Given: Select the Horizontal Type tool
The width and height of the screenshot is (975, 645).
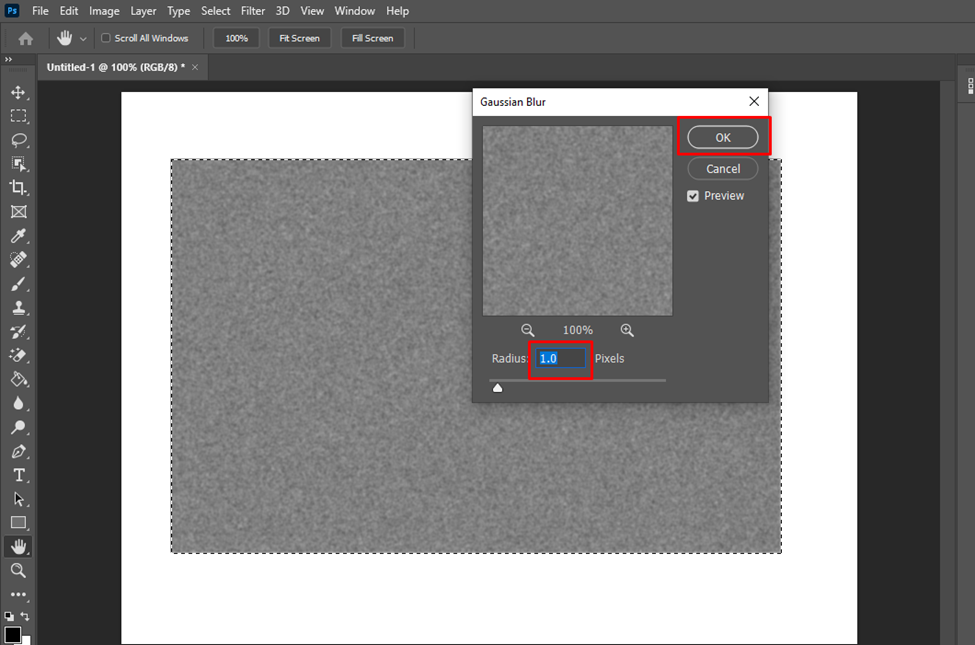Looking at the screenshot, I should coord(18,475).
